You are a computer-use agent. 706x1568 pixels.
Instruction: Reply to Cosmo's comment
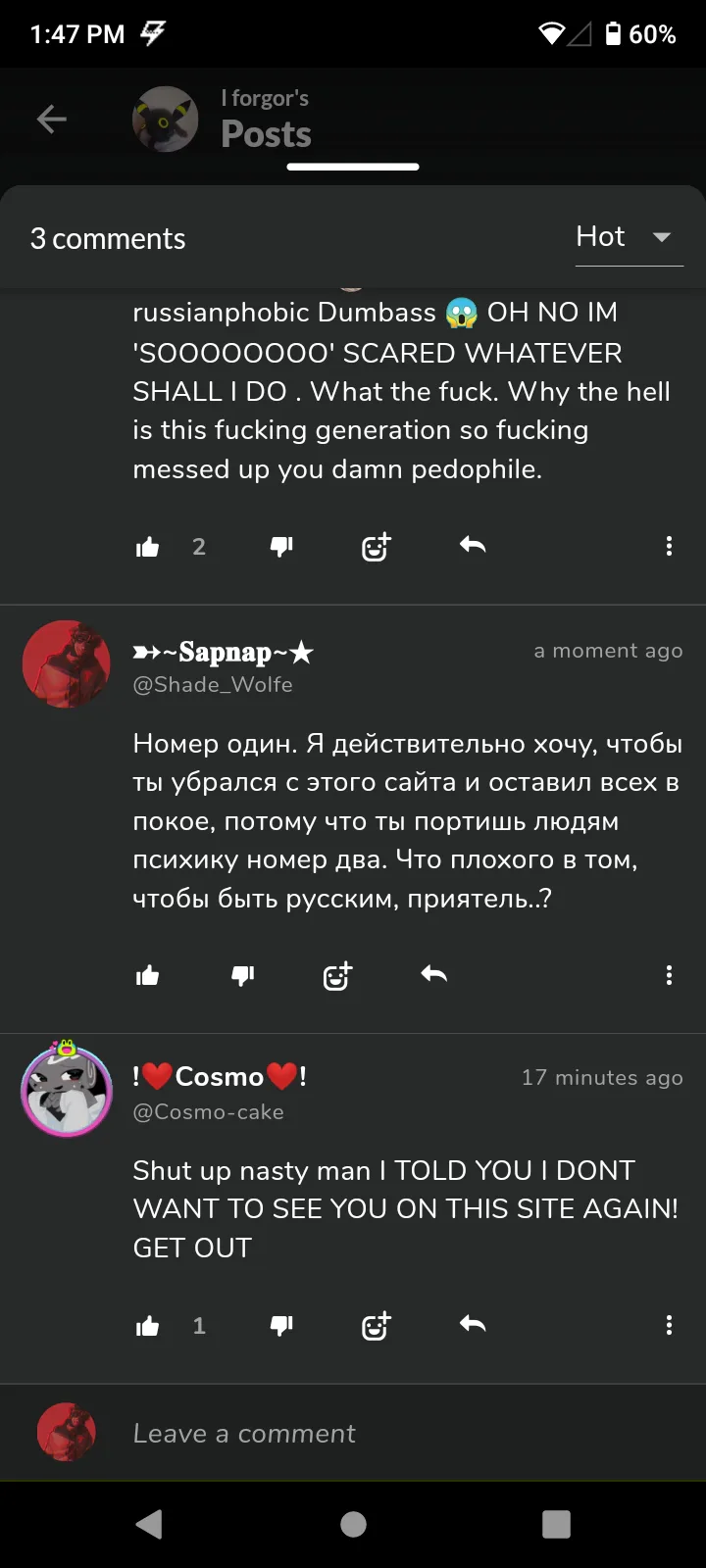click(473, 1324)
